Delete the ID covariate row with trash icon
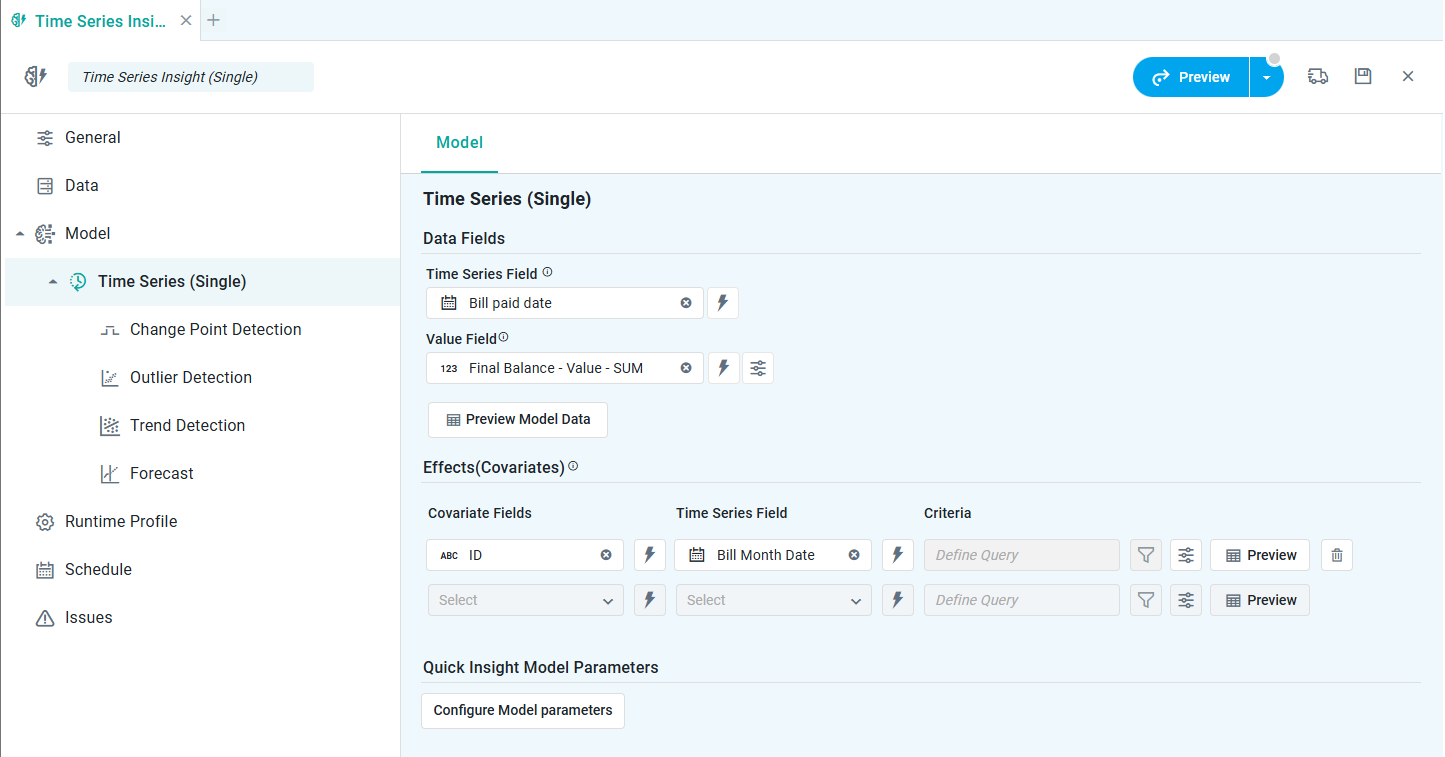This screenshot has height=757, width=1445. 1336,555
